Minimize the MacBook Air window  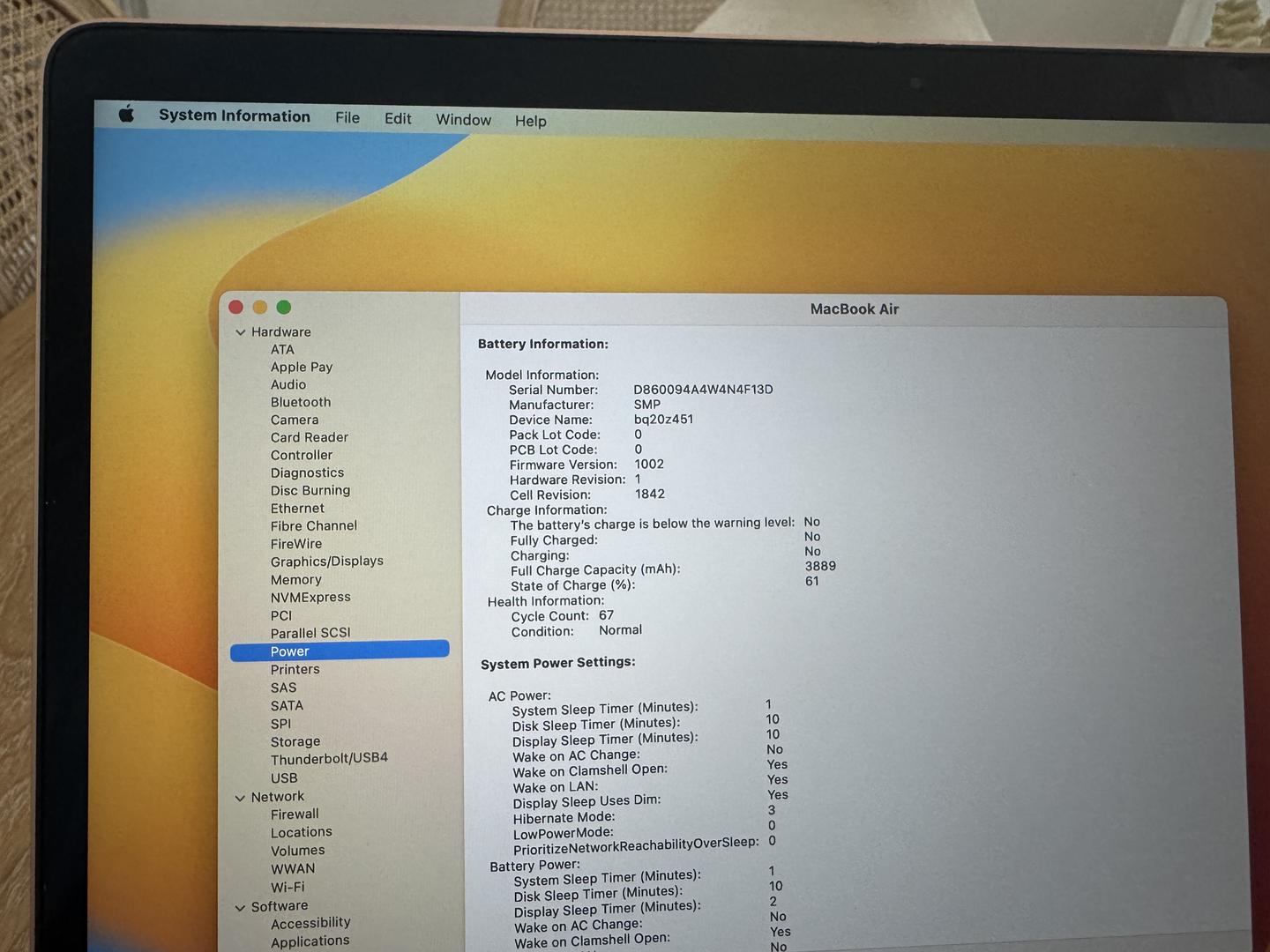[x=259, y=307]
